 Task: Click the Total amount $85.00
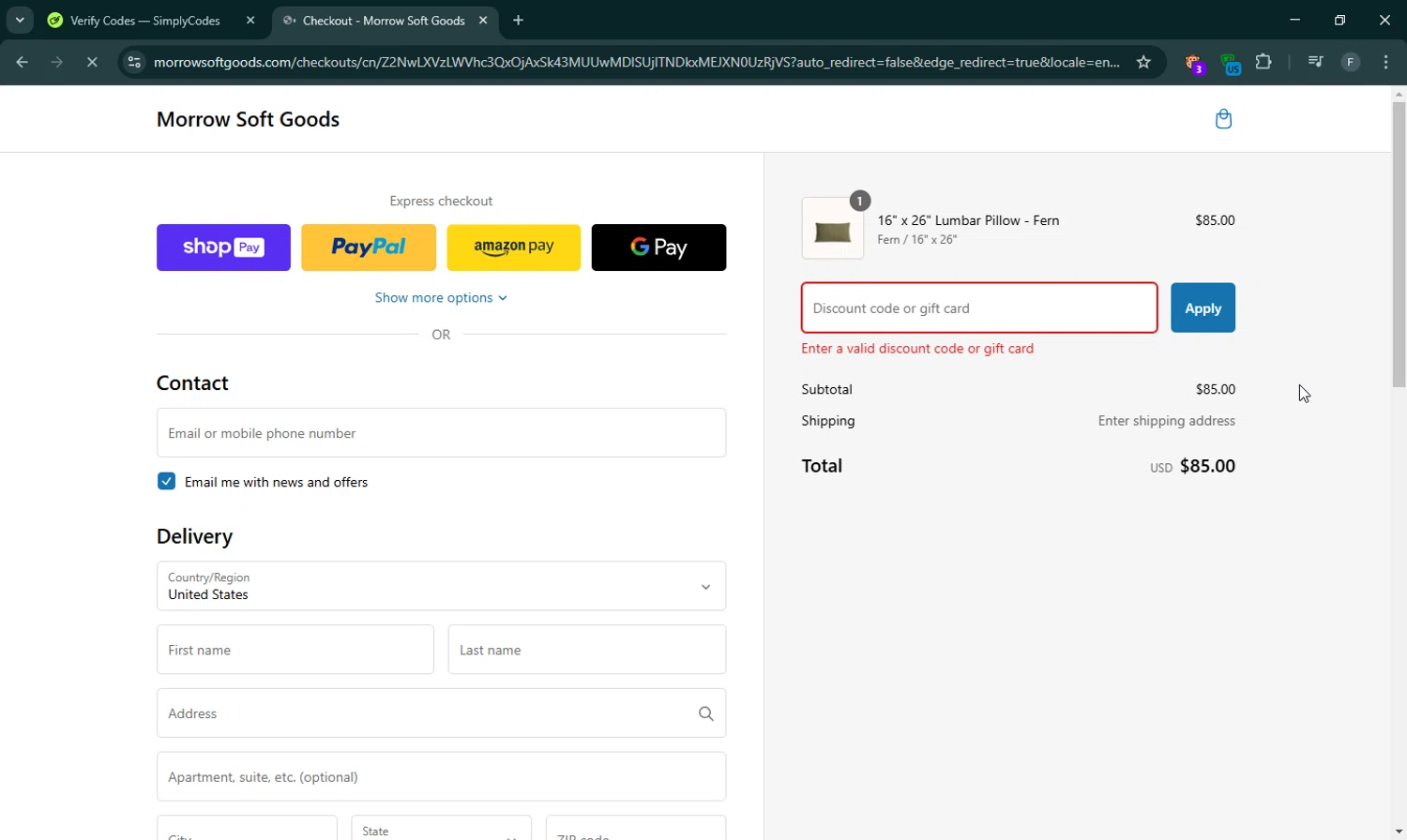point(1207,466)
